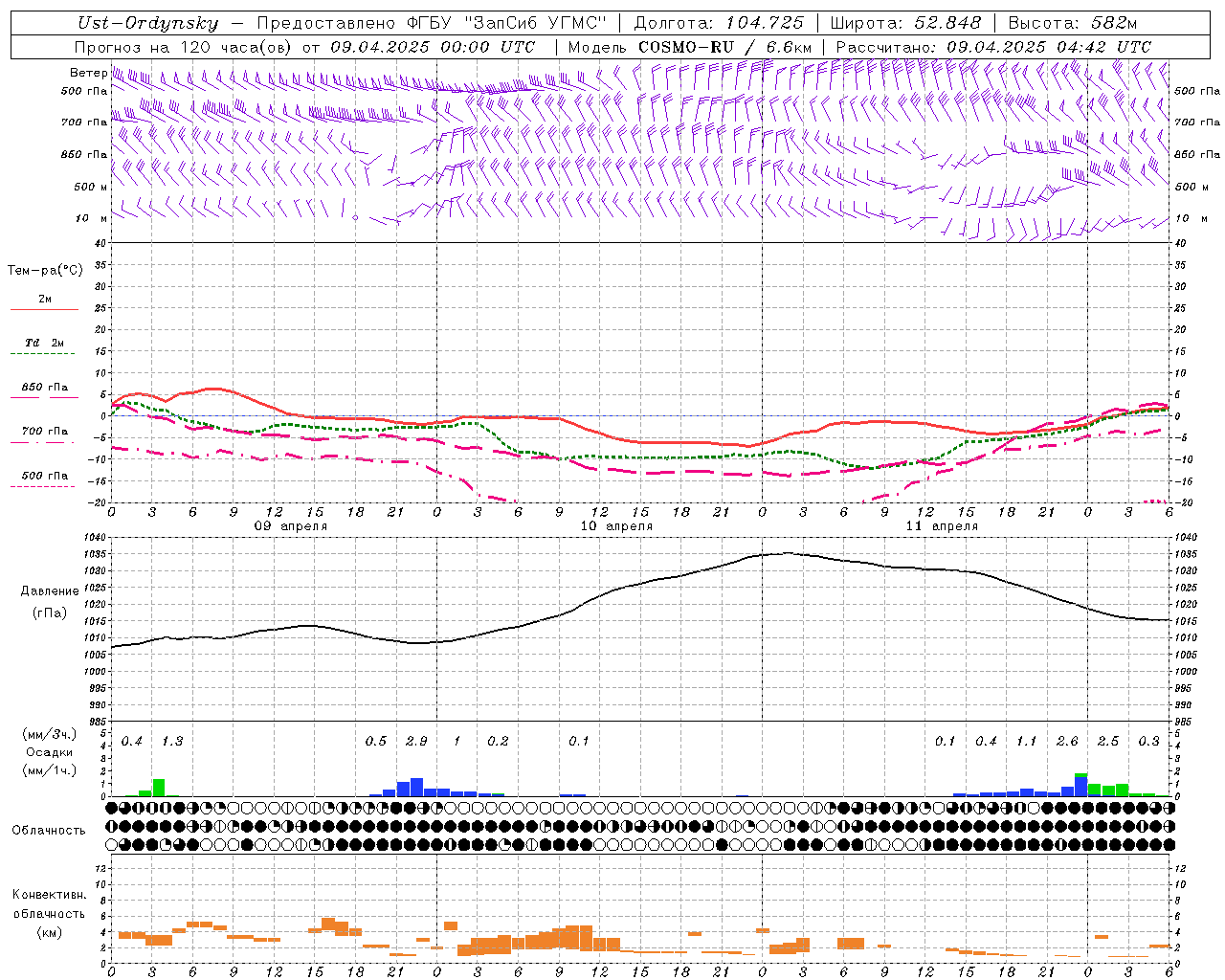Click the date label 10 апреля
1225x980 pixels.
point(616,526)
